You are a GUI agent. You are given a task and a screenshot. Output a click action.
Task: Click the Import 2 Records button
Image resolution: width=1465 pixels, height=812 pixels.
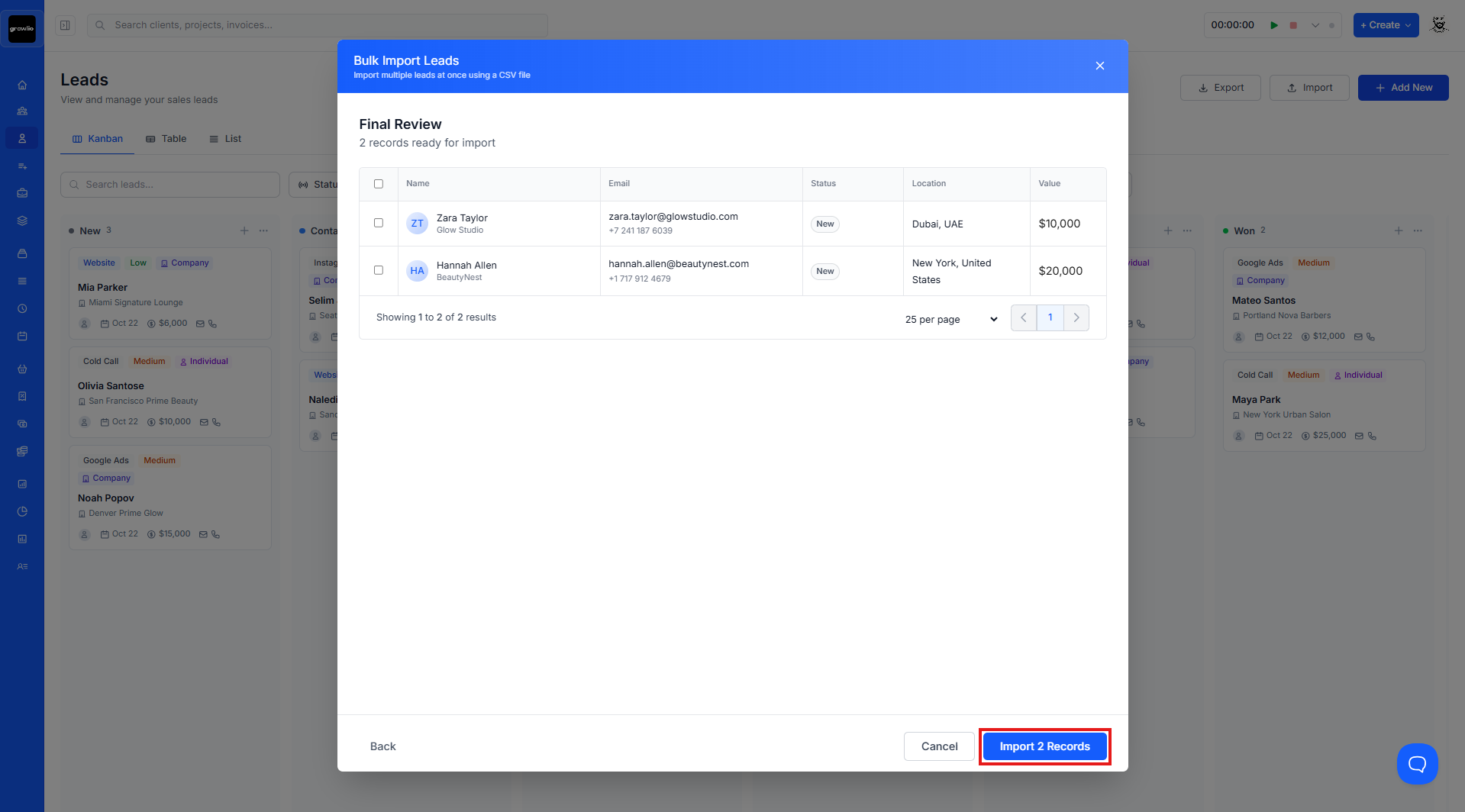1044,746
